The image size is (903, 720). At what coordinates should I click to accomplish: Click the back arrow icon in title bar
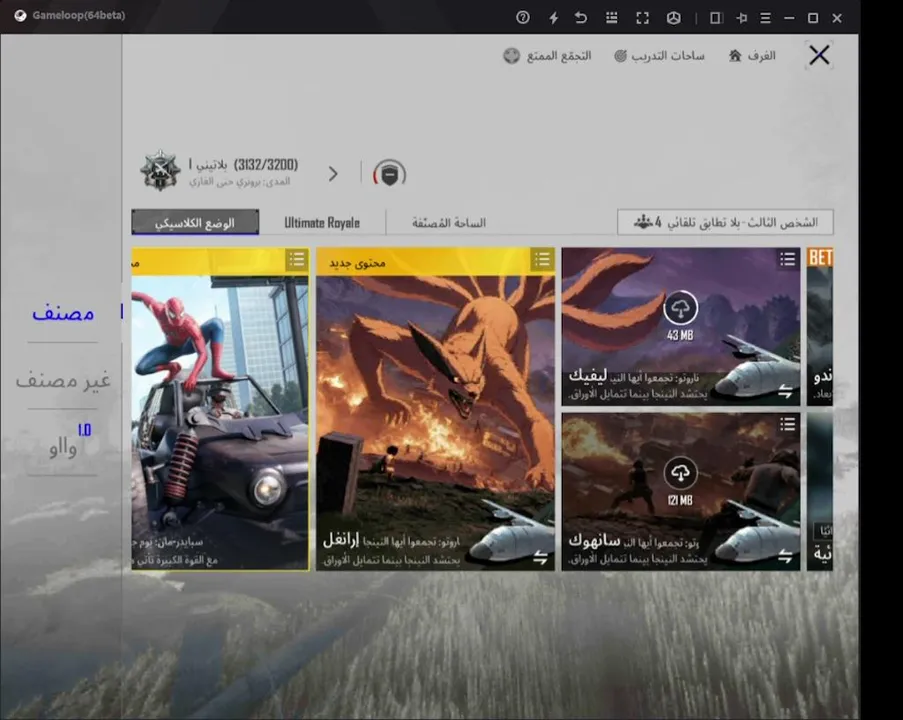point(581,17)
